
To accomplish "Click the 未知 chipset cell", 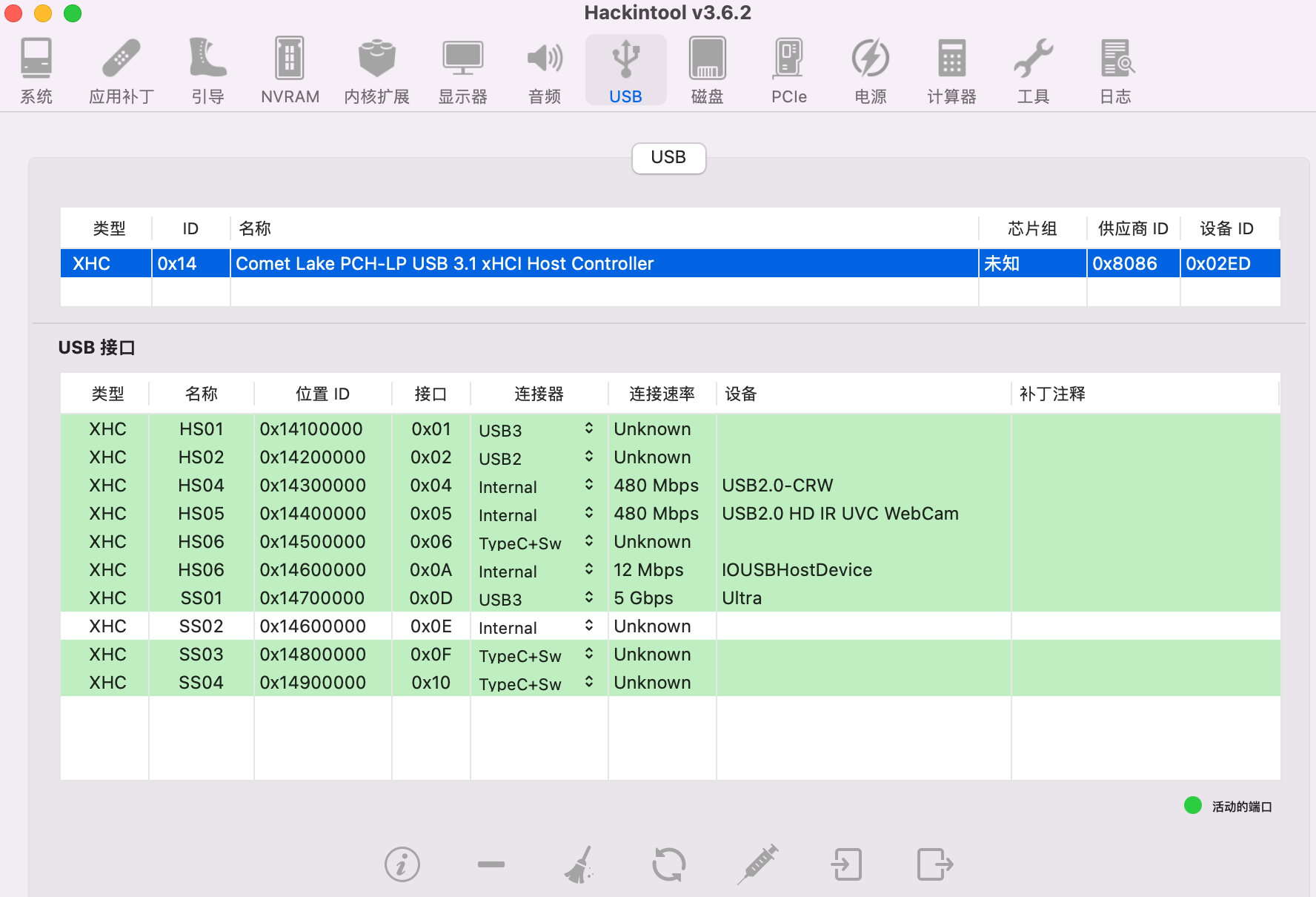I will (x=1032, y=264).
